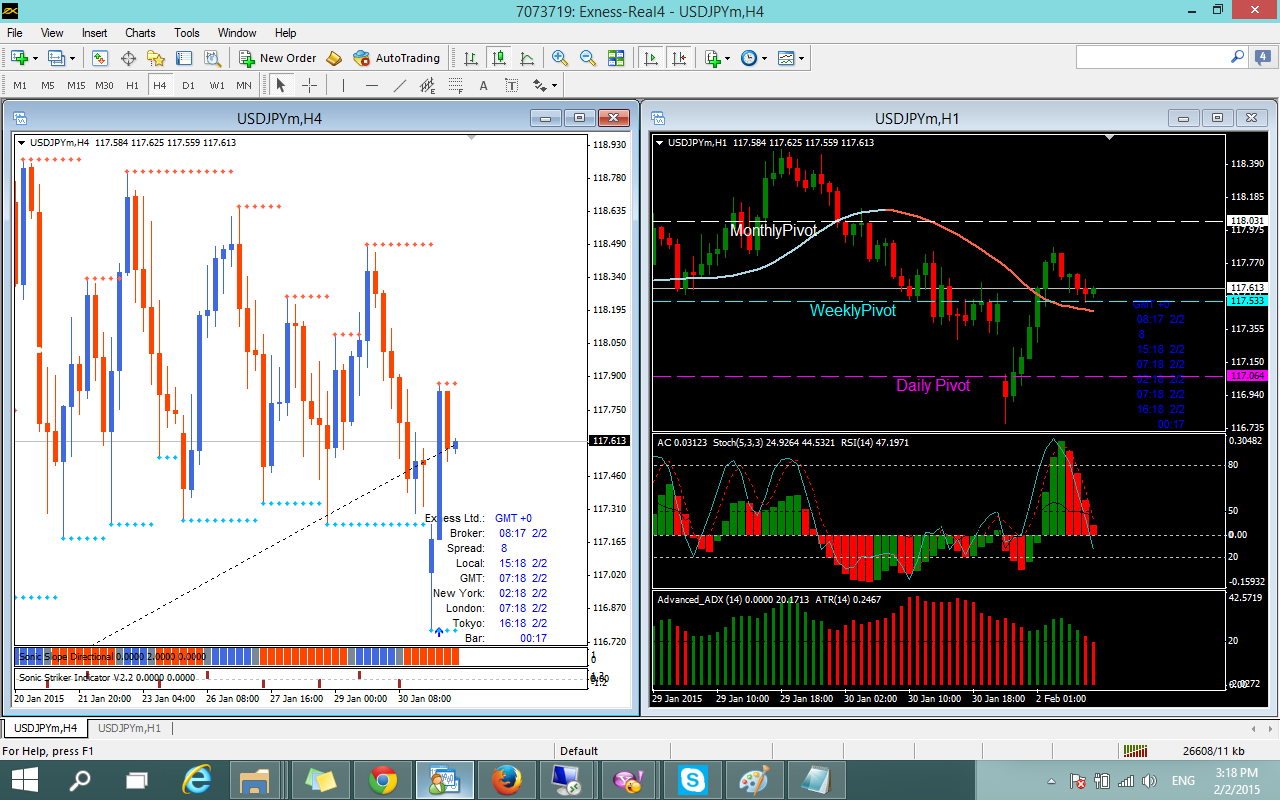The height and width of the screenshot is (800, 1280).
Task: Click the connection status 26608/11 kb
Action: [x=1213, y=751]
